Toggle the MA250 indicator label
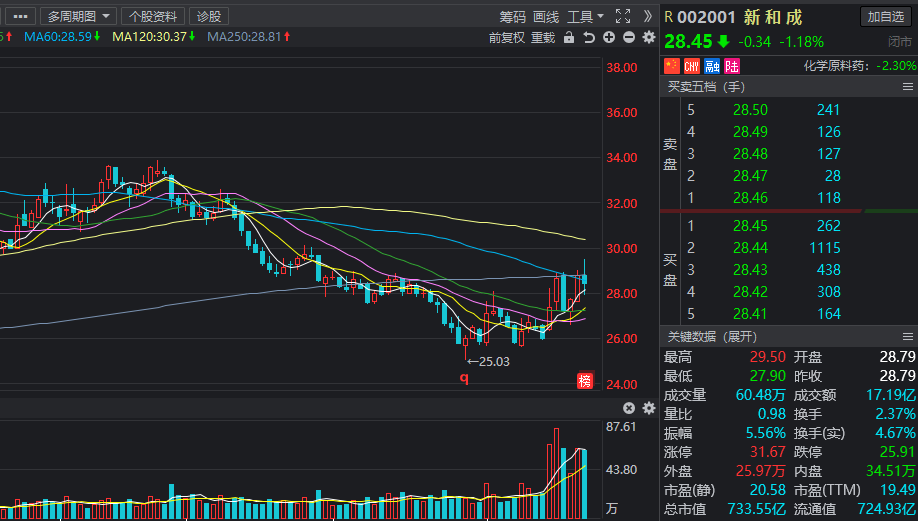Viewport: 918px width, 521px height. pos(249,37)
